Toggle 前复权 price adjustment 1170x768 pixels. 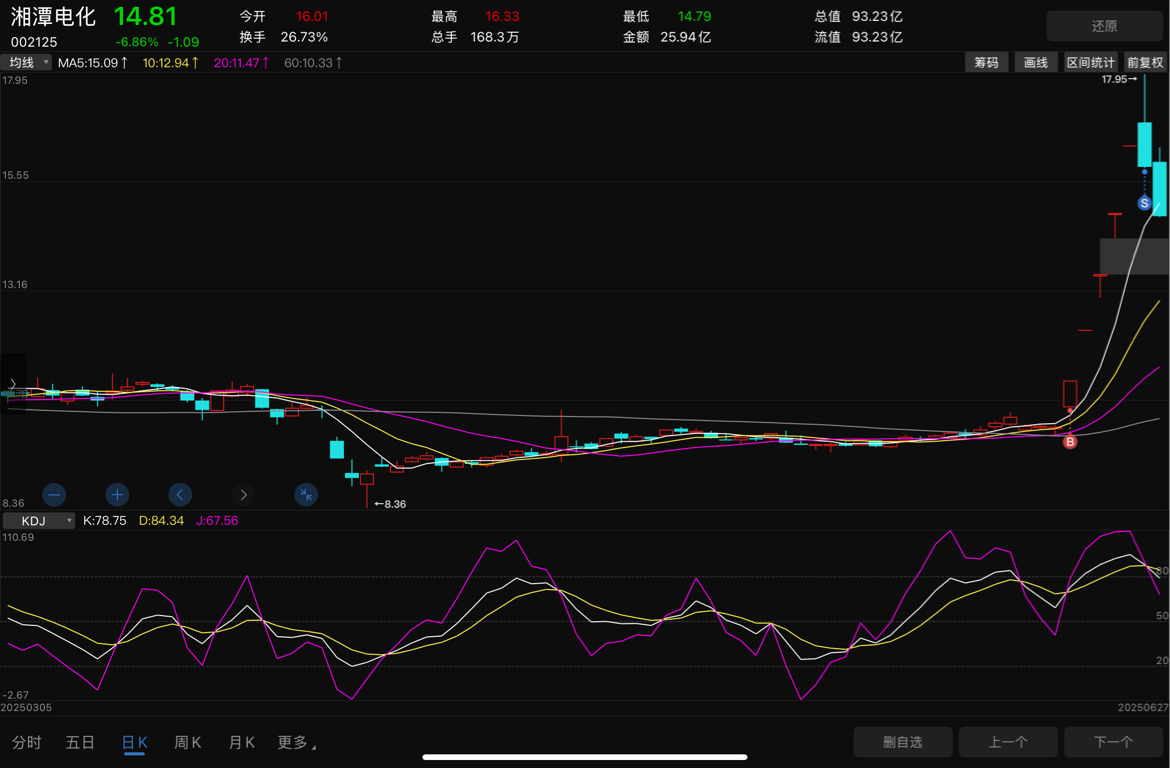coord(1145,63)
